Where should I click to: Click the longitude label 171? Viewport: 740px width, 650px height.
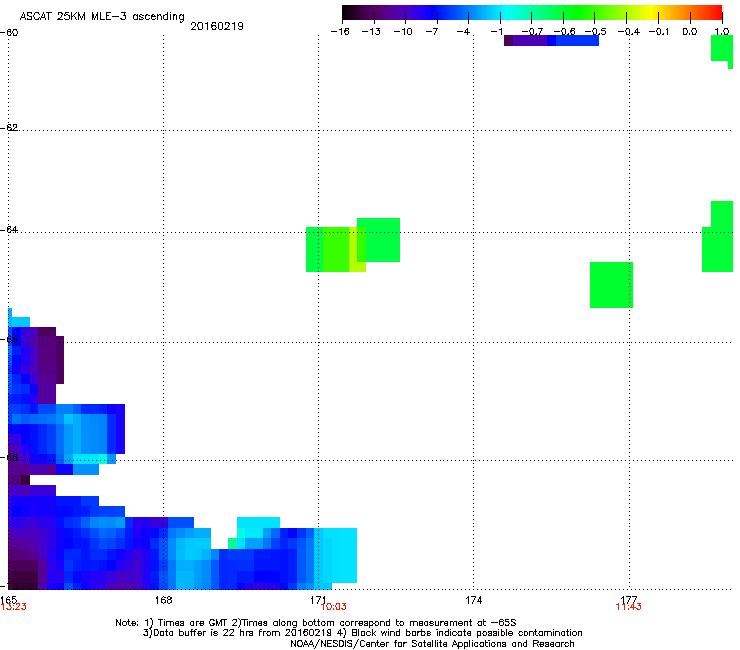click(318, 600)
